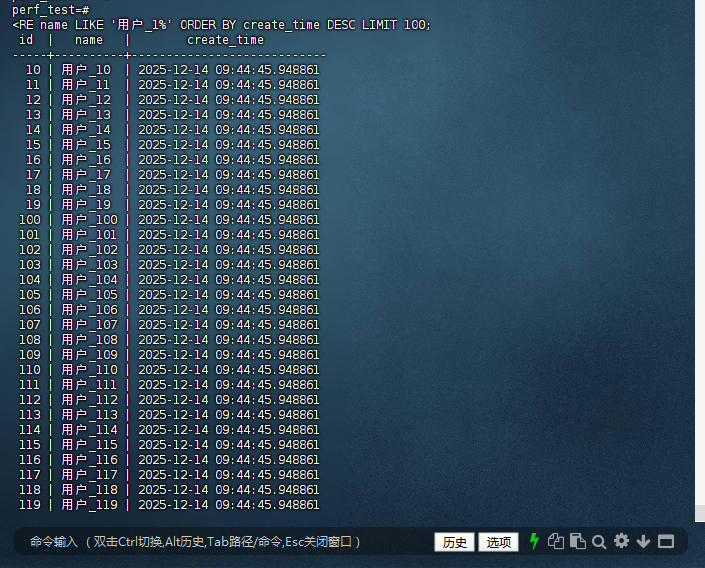Select the 用户_111 name cell
Image resolution: width=705 pixels, height=568 pixels.
[89, 385]
